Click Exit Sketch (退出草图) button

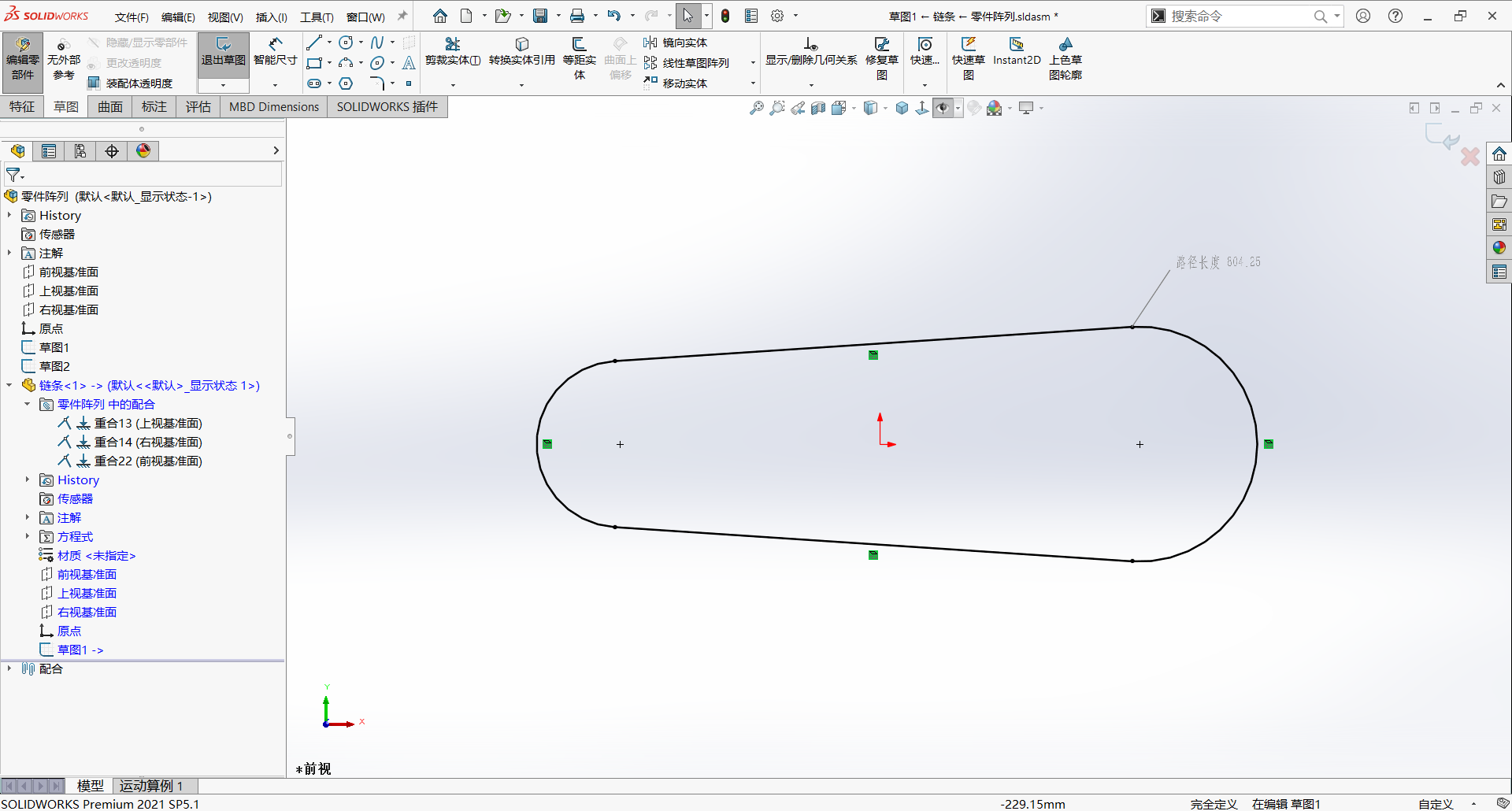224,52
